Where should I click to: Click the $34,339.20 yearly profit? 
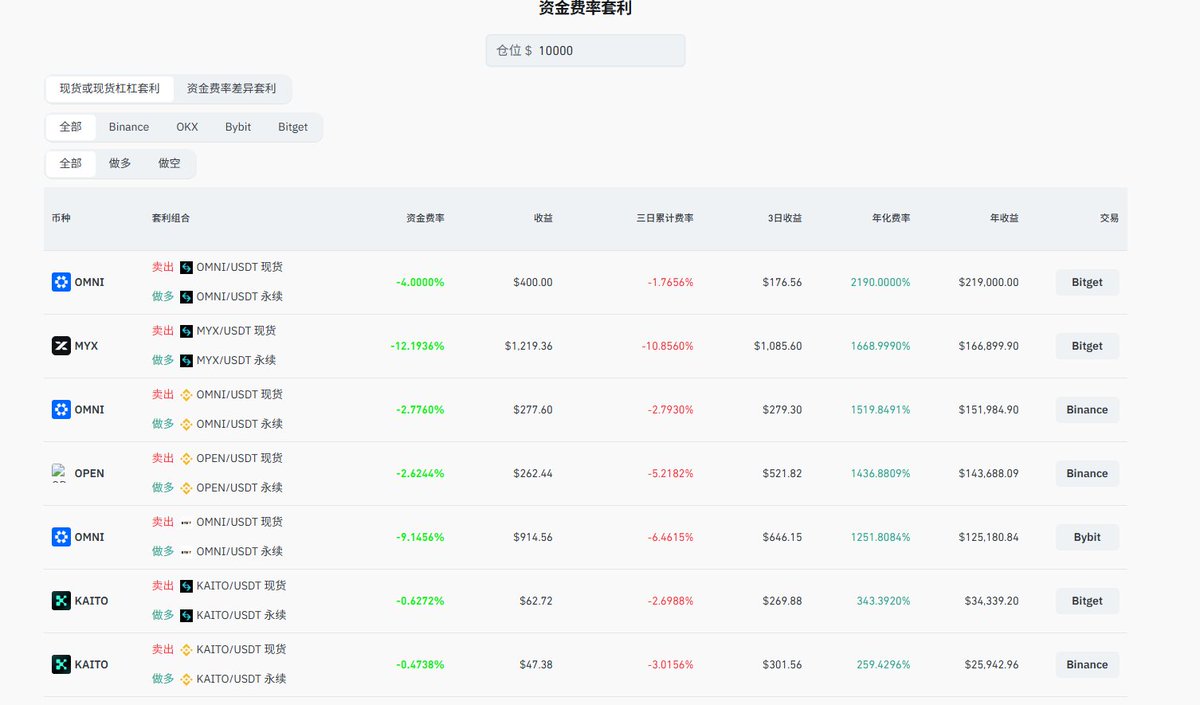[x=991, y=601]
